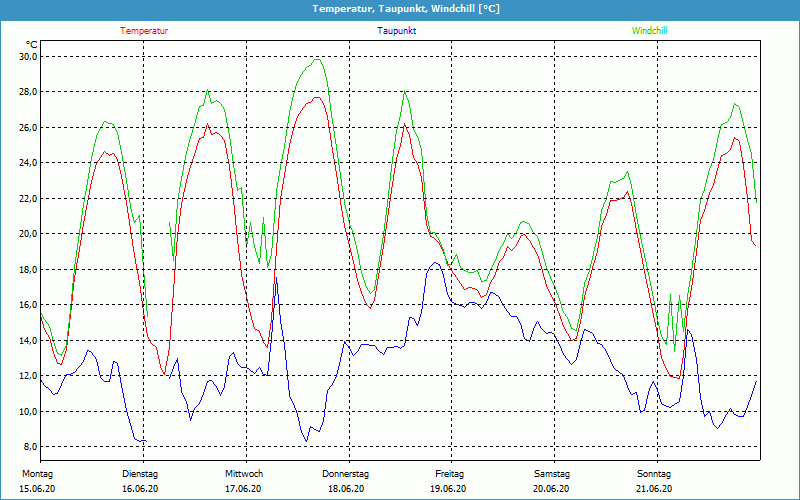Click the 18,0 y-axis value
Image resolution: width=800 pixels, height=500 pixels.
(28, 269)
